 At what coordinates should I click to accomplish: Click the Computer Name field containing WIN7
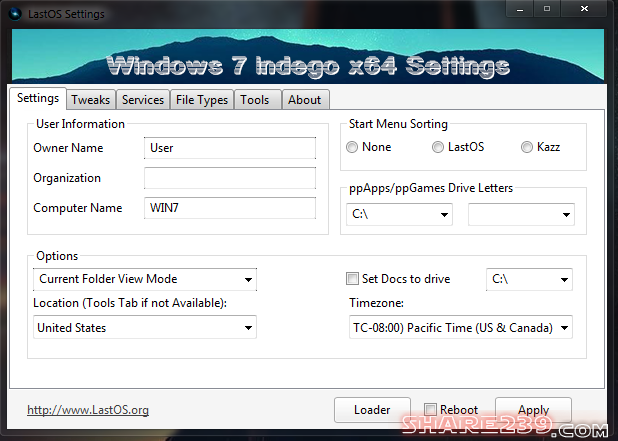pyautogui.click(x=230, y=208)
